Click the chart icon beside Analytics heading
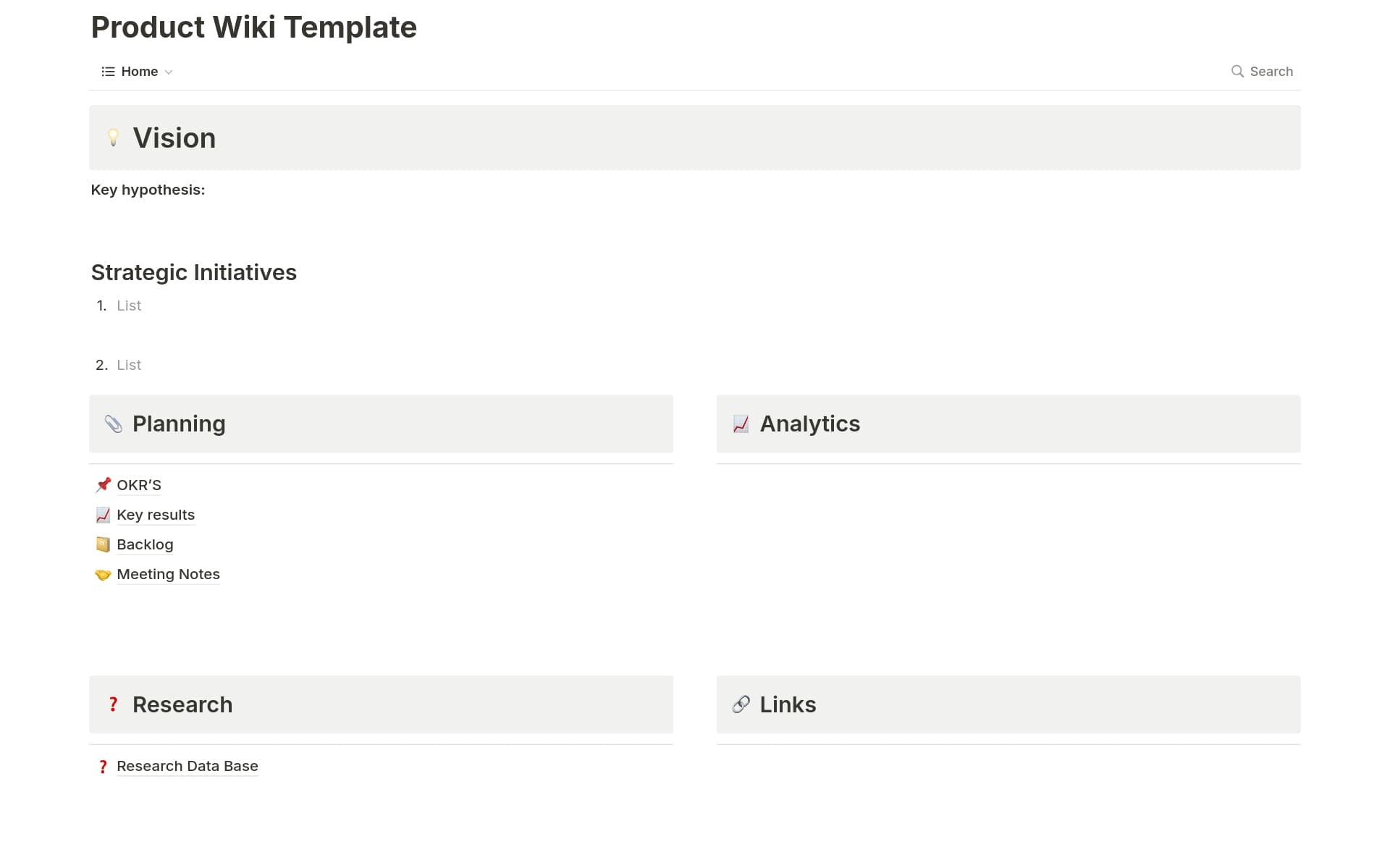This screenshot has height=868, width=1390. 741,424
